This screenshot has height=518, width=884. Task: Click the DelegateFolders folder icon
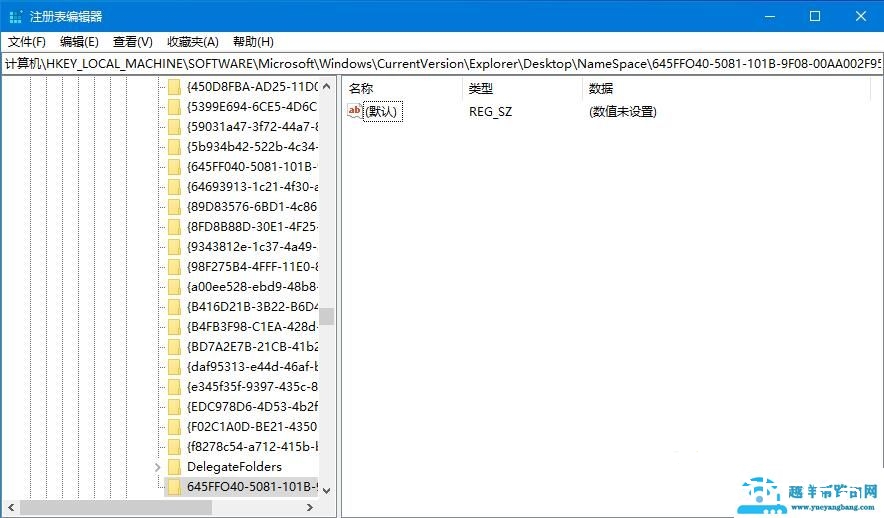[x=174, y=467]
